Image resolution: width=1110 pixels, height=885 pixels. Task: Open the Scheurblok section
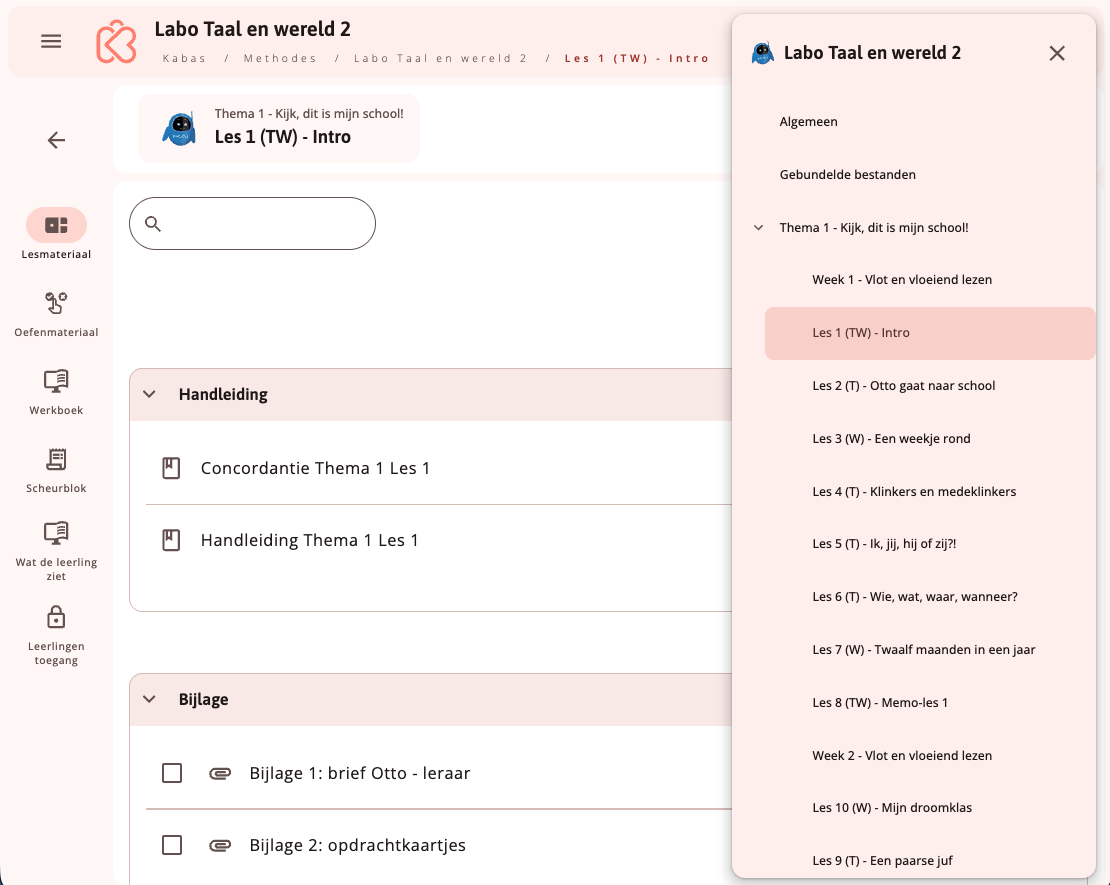[56, 469]
